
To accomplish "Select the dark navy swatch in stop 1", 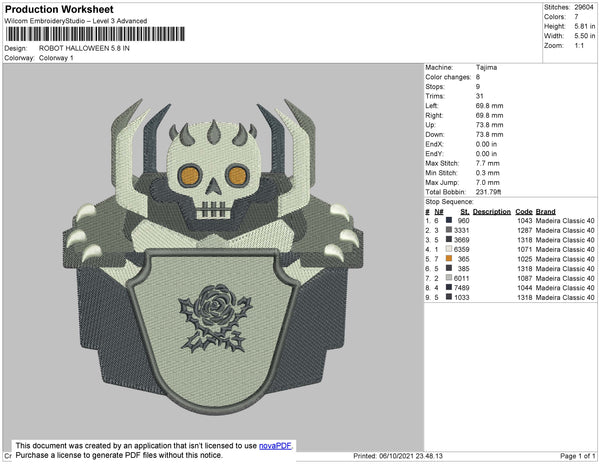I will (x=452, y=221).
